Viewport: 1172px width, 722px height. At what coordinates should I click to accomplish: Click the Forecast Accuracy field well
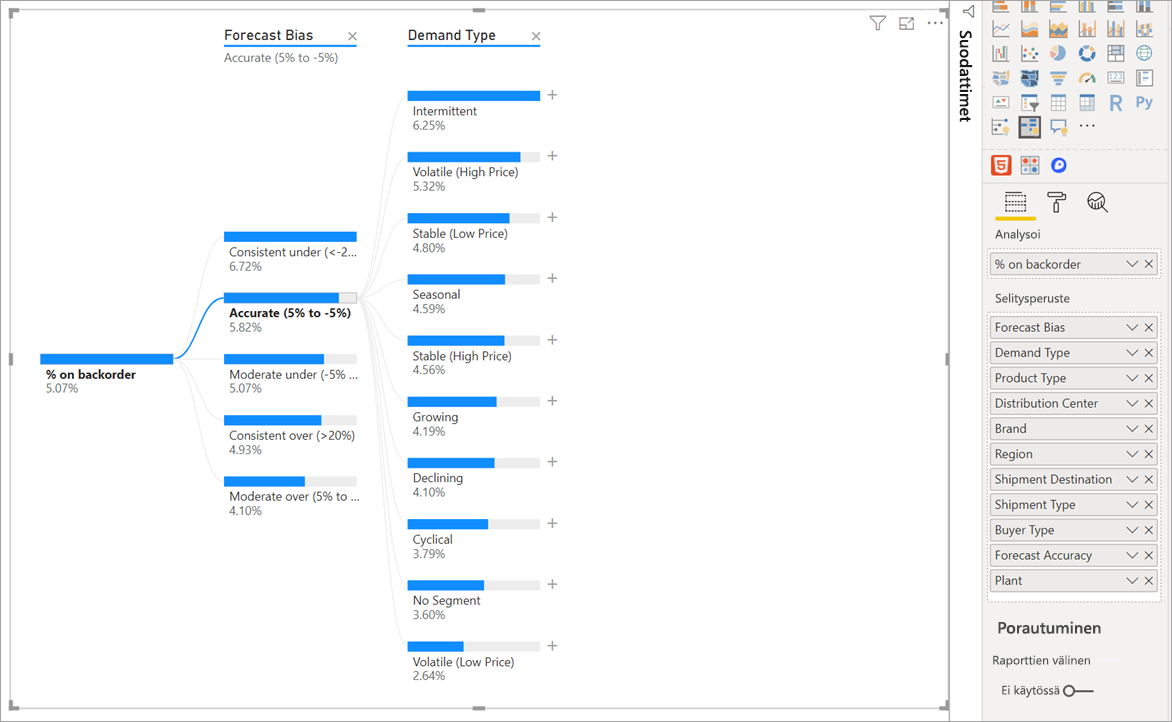(x=1073, y=555)
